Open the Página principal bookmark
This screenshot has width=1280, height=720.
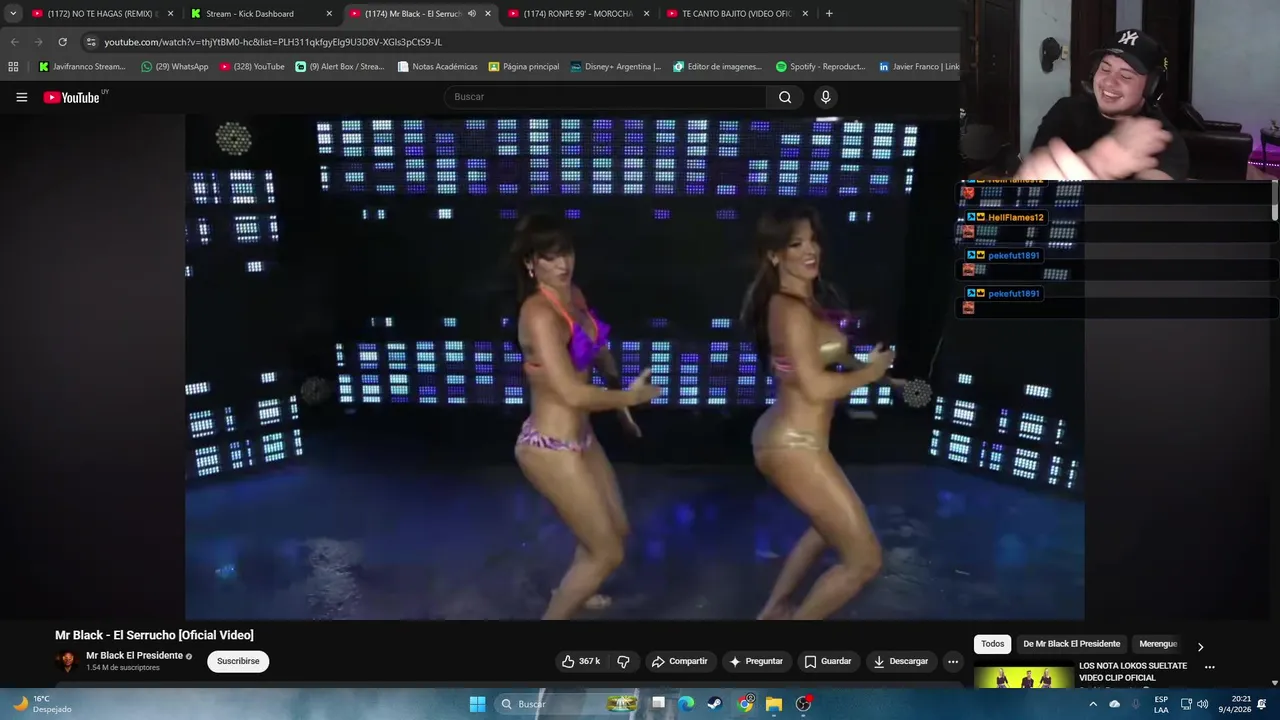pos(524,67)
